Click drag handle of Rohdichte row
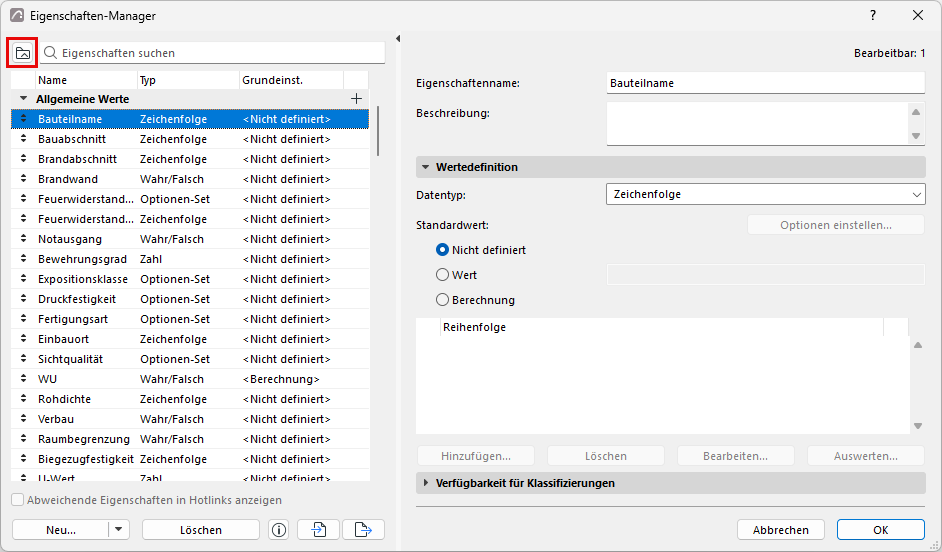This screenshot has width=942, height=552. coord(23,399)
